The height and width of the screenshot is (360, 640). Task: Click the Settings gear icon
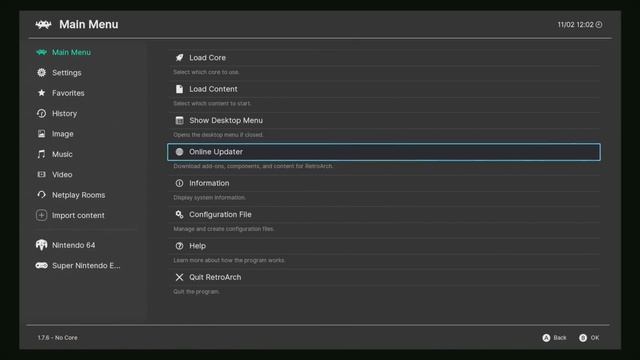(x=41, y=73)
